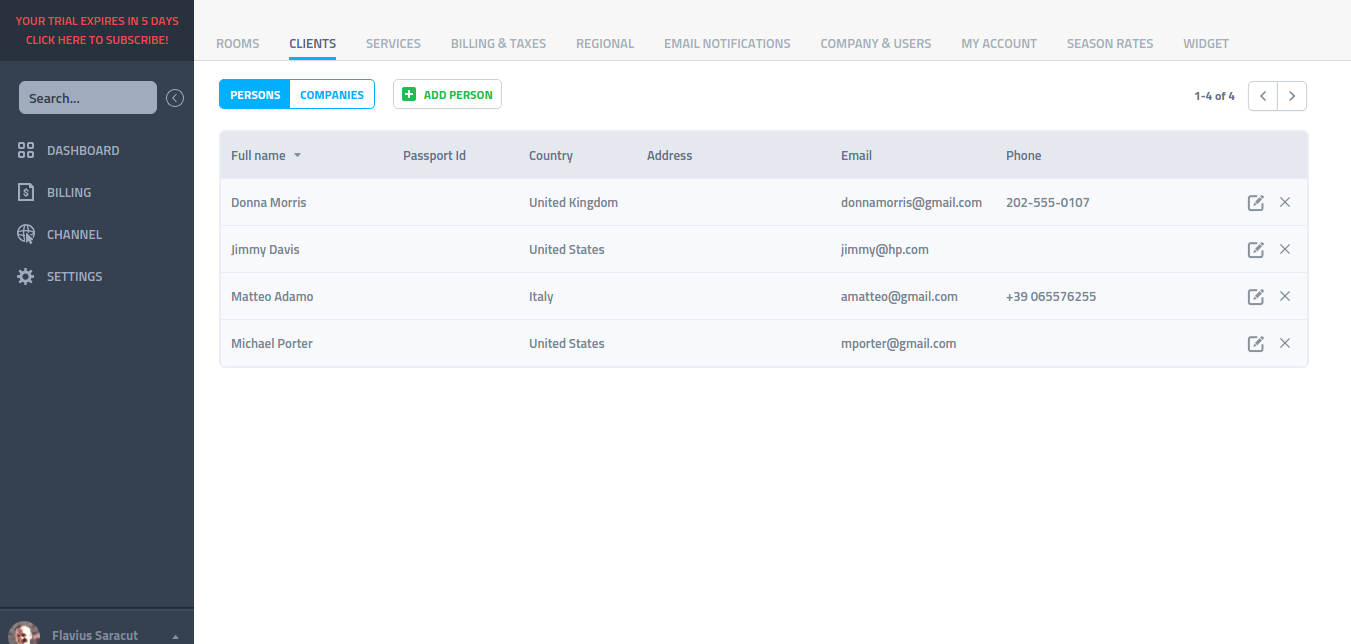Viewport: 1351px width, 644px height.
Task: Open the Widget tab
Action: pos(1206,44)
